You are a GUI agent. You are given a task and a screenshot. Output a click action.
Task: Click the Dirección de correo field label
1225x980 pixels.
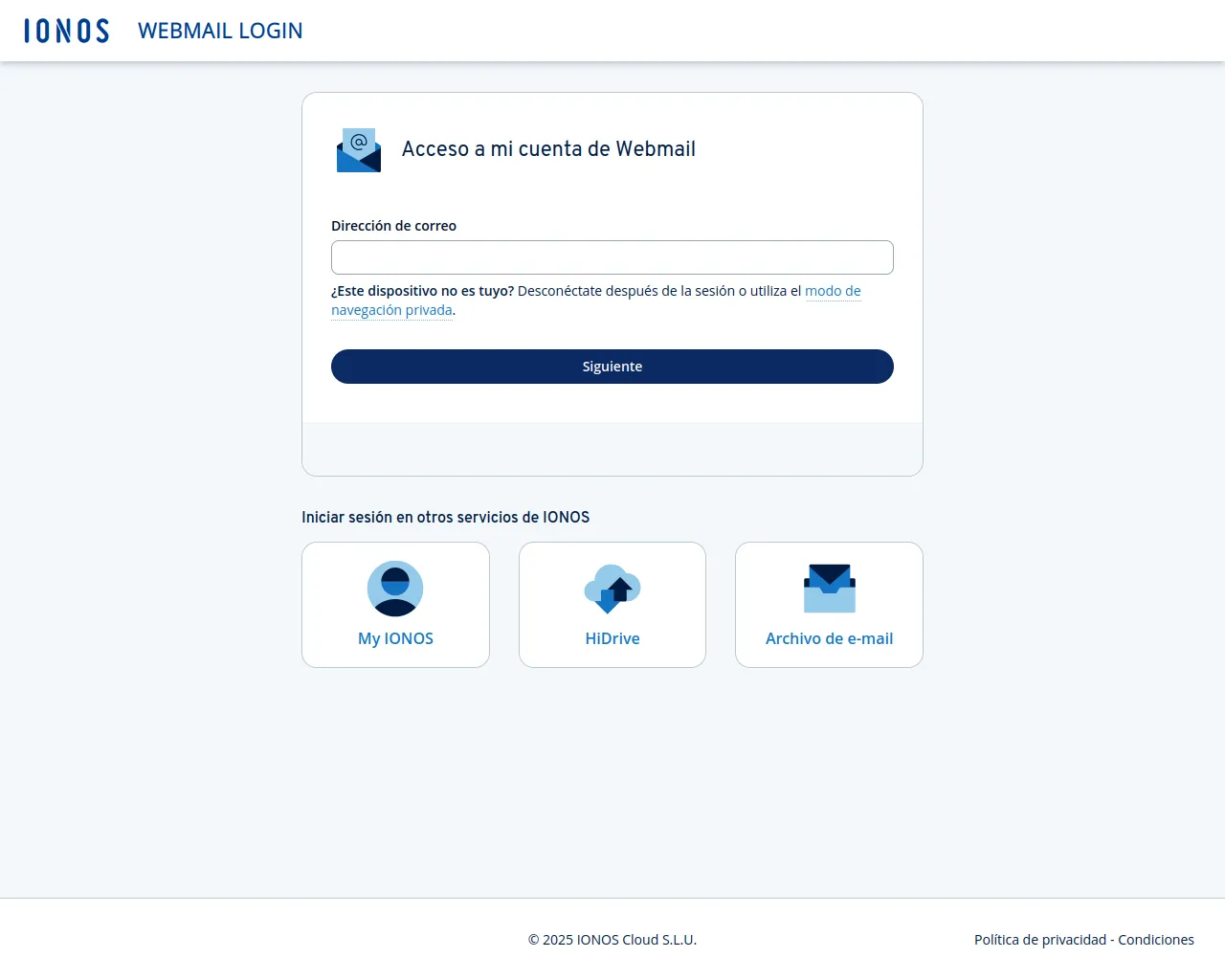coord(393,226)
